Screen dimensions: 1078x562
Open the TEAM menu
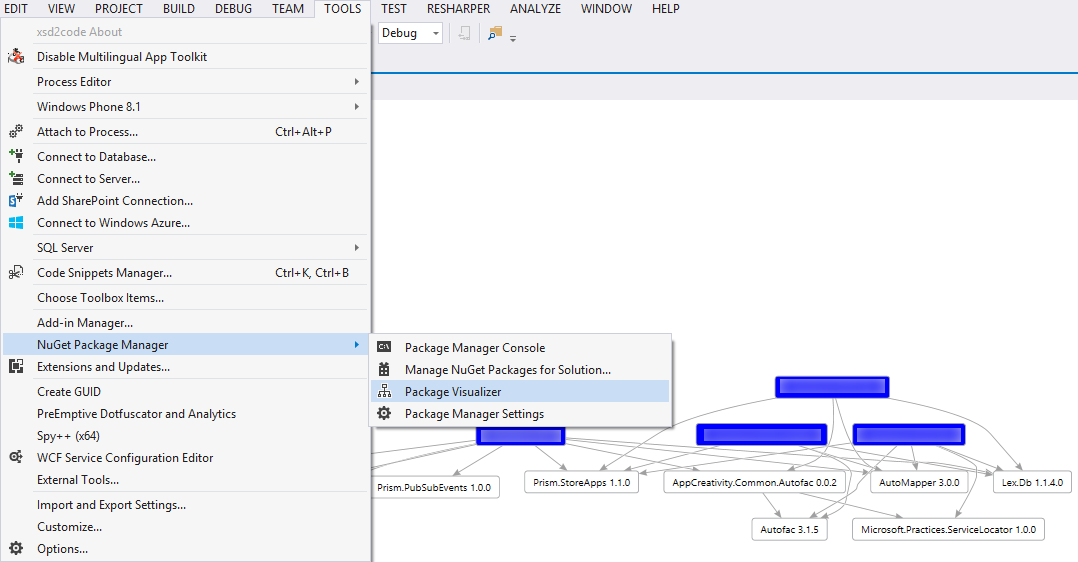tap(287, 9)
